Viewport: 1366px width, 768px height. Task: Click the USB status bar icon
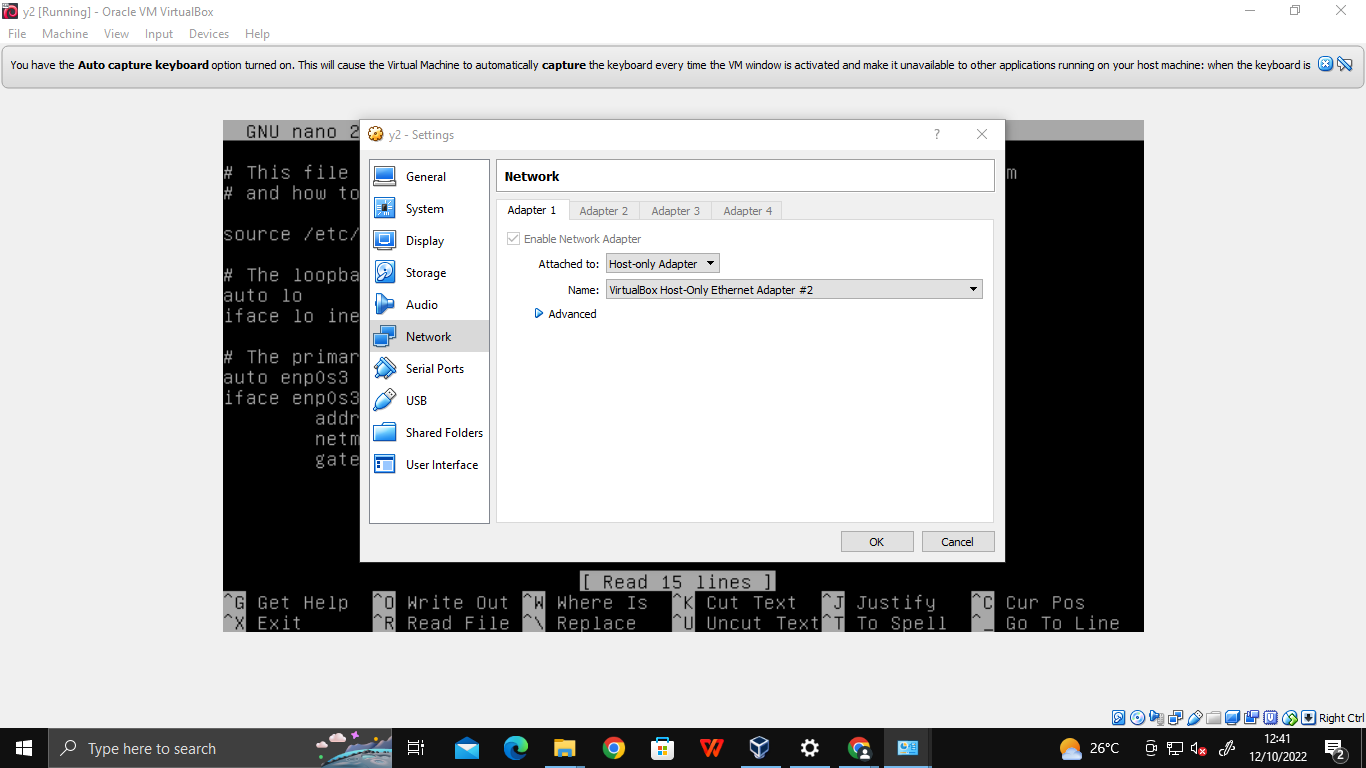1194,718
